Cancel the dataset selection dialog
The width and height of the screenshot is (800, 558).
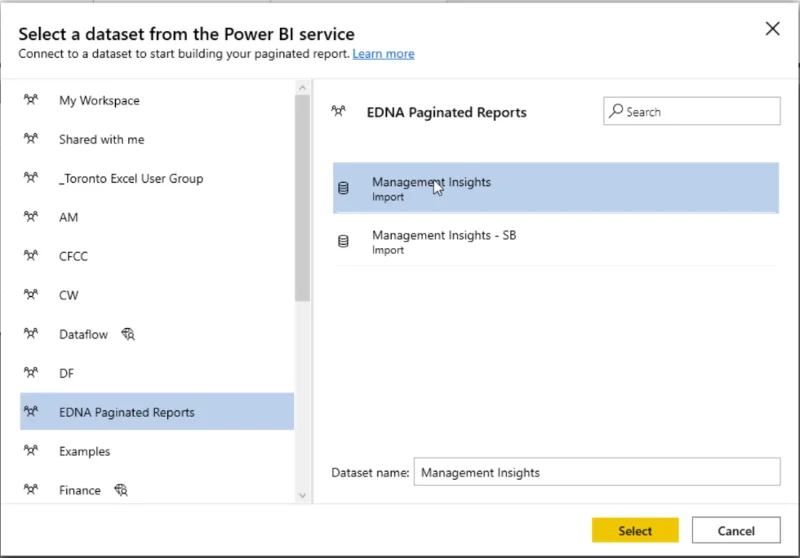click(x=736, y=530)
